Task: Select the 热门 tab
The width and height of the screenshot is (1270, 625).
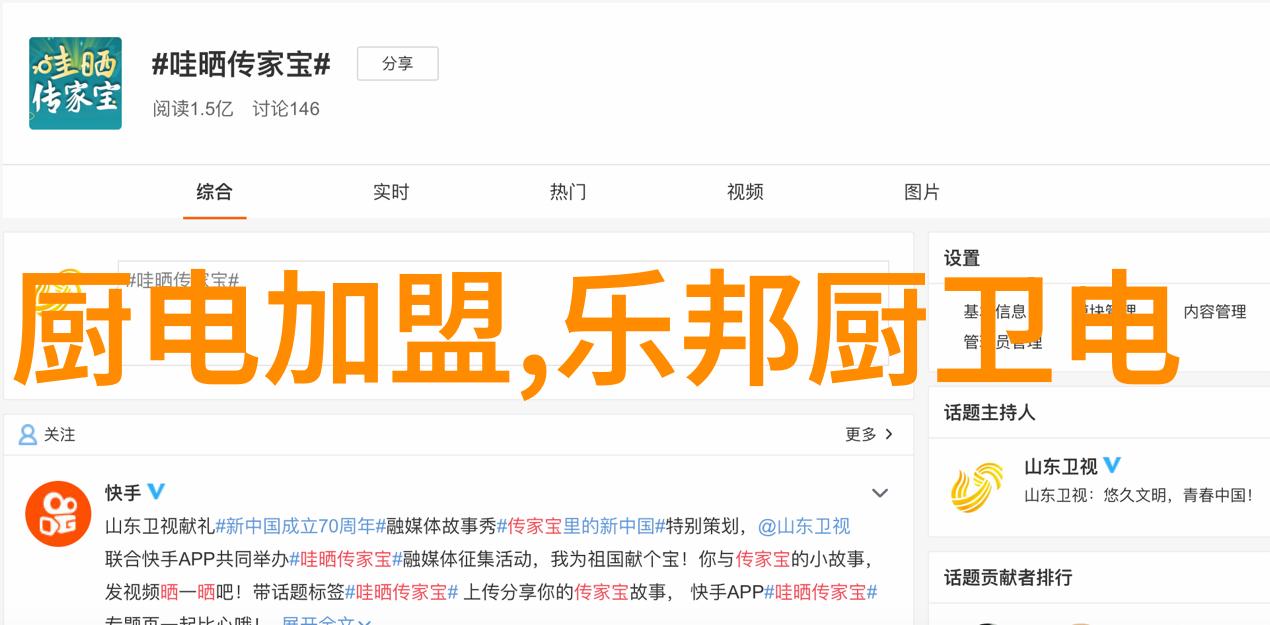Action: pyautogui.click(x=568, y=192)
